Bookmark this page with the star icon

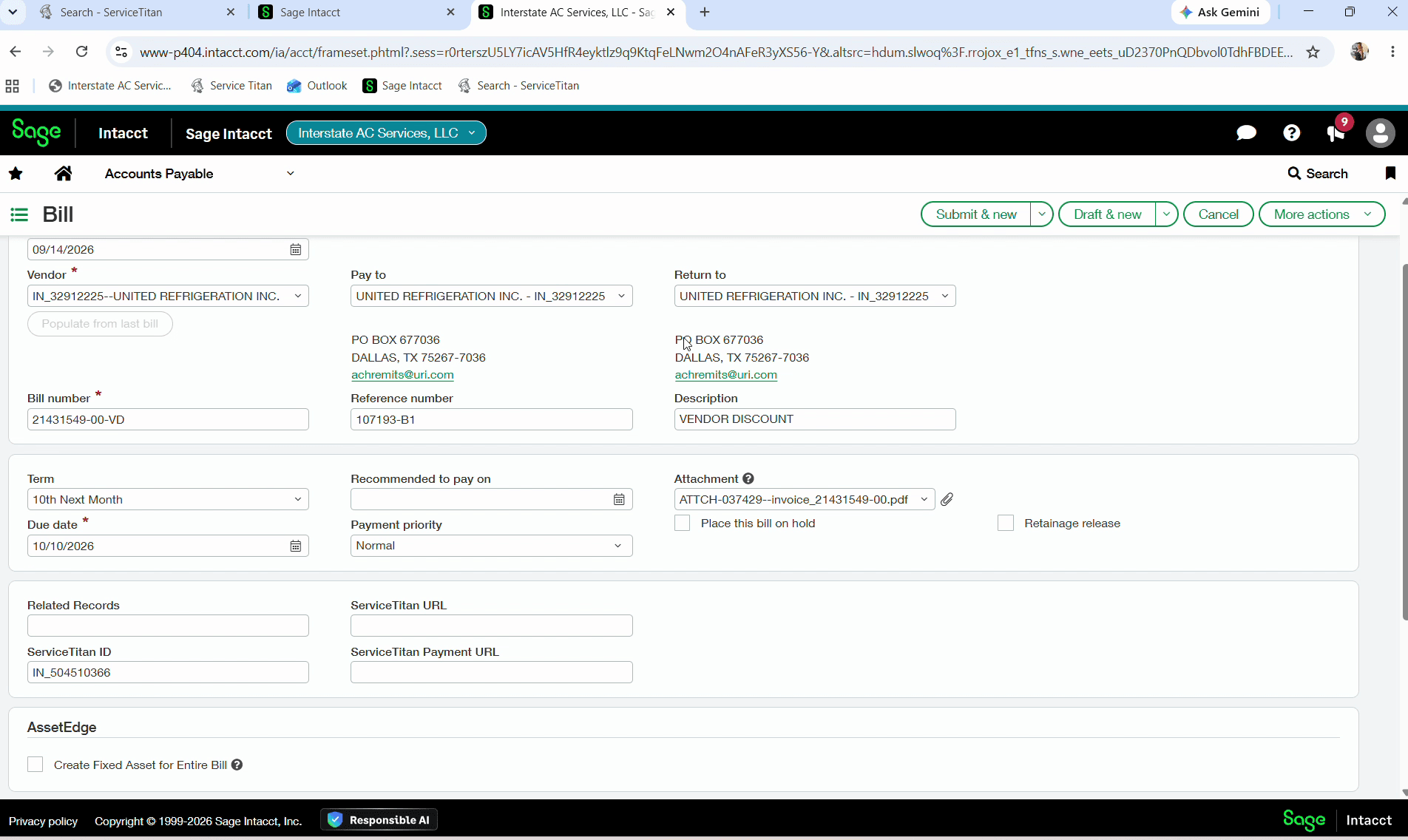pyautogui.click(x=1313, y=52)
